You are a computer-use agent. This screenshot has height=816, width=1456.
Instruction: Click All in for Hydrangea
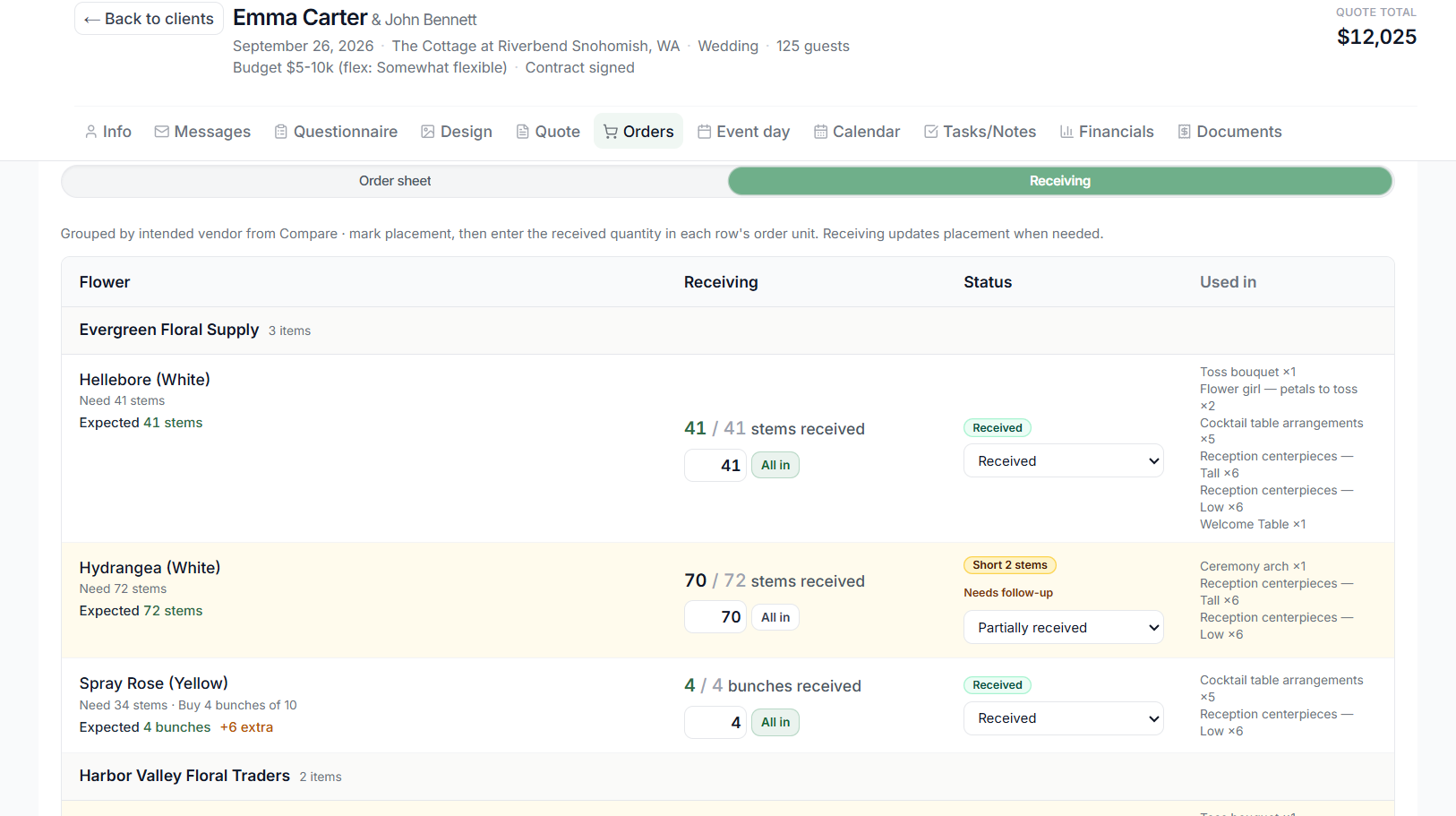click(x=775, y=618)
